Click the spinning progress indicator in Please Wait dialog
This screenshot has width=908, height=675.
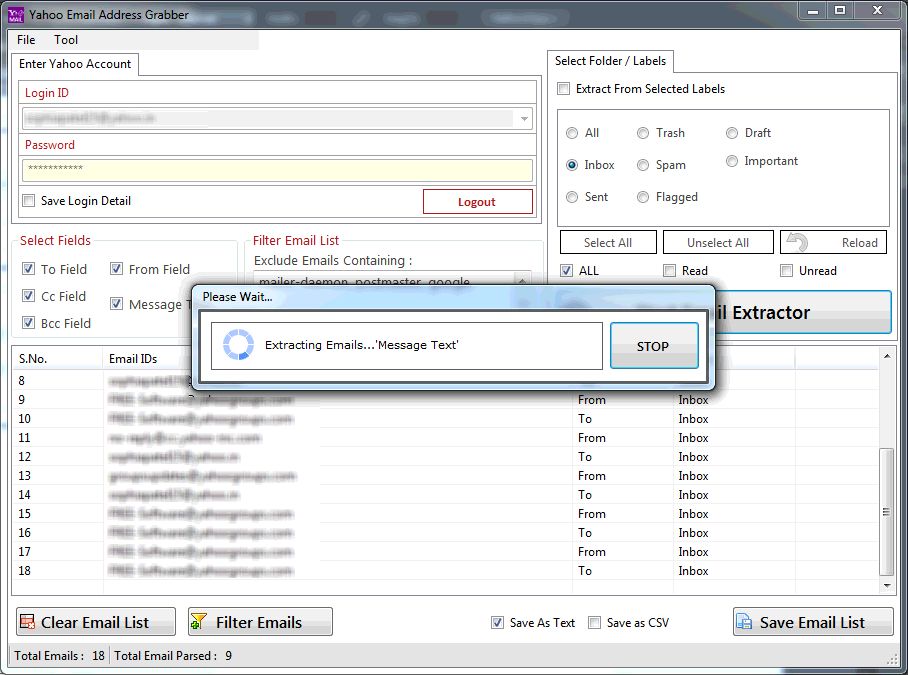[239, 345]
